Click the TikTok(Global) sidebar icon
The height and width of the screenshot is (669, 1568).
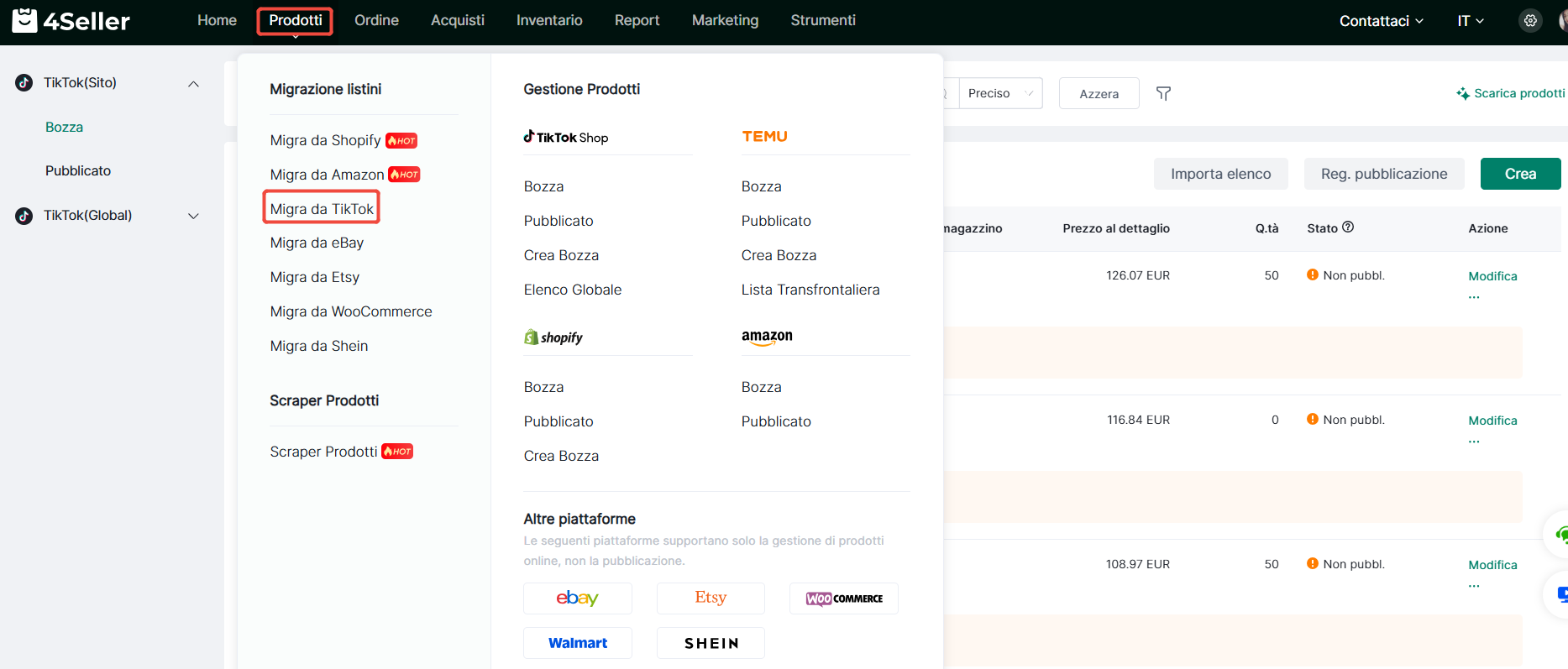24,216
